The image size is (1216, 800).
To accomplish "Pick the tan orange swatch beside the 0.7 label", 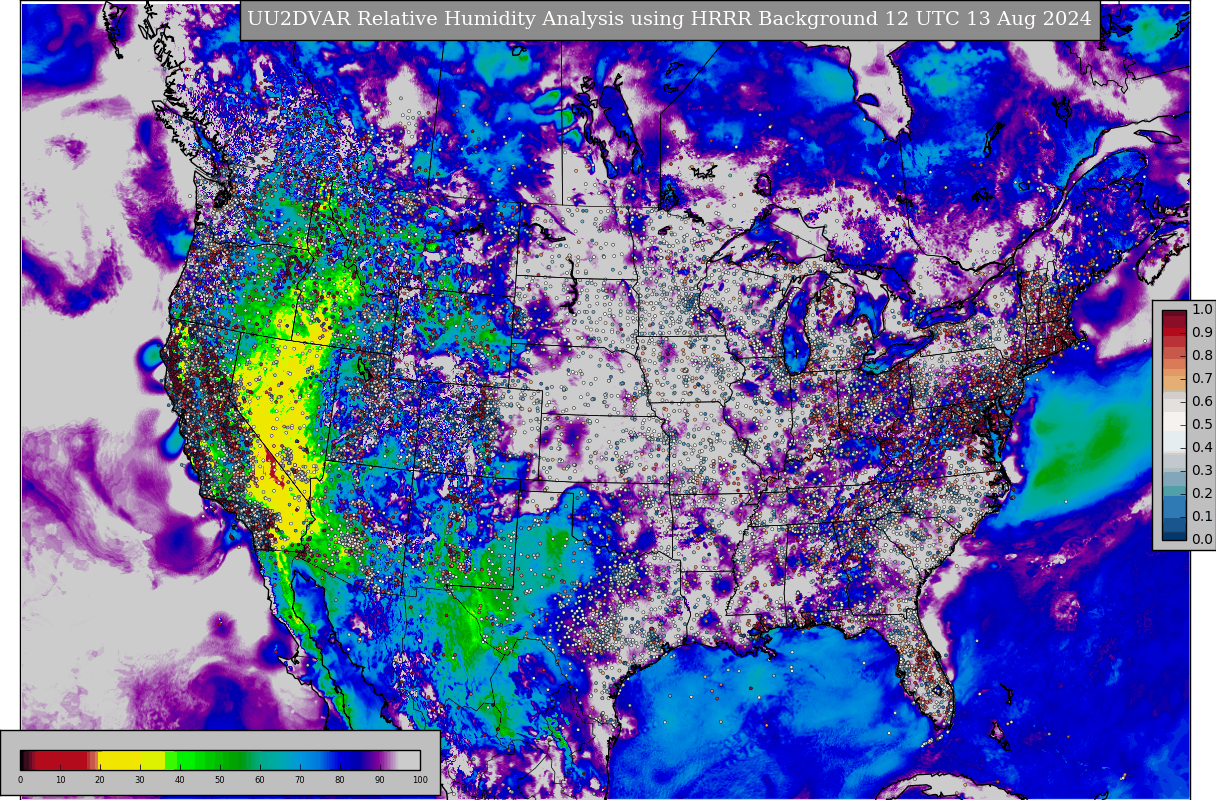I will pos(1175,382).
